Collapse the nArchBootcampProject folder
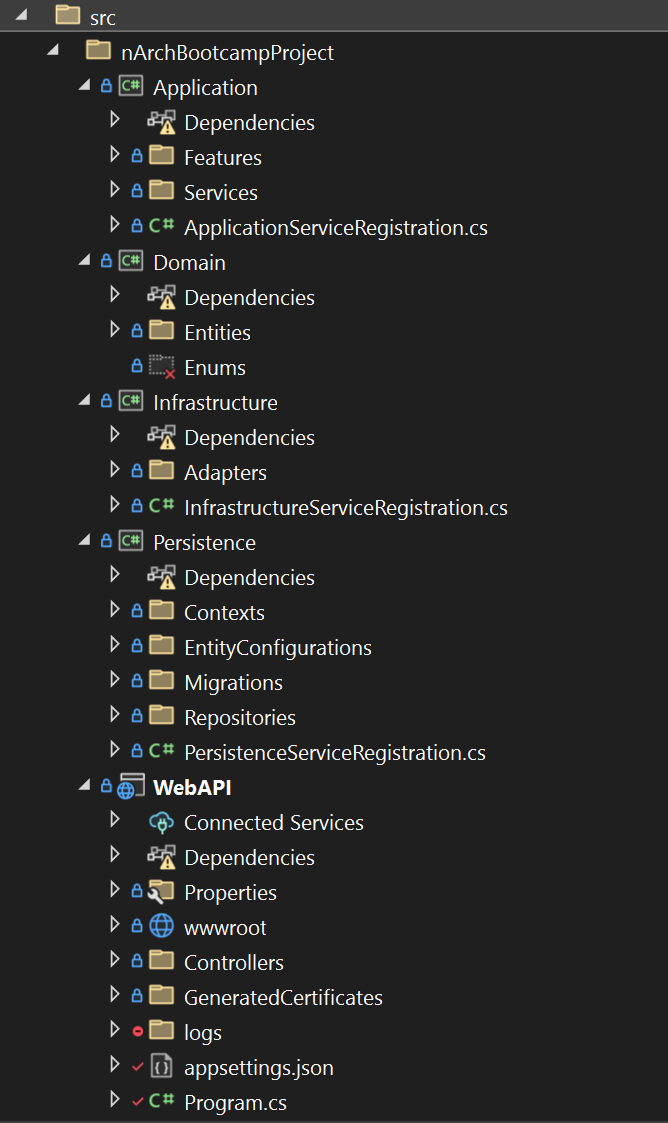The height and width of the screenshot is (1123, 668). 53,50
